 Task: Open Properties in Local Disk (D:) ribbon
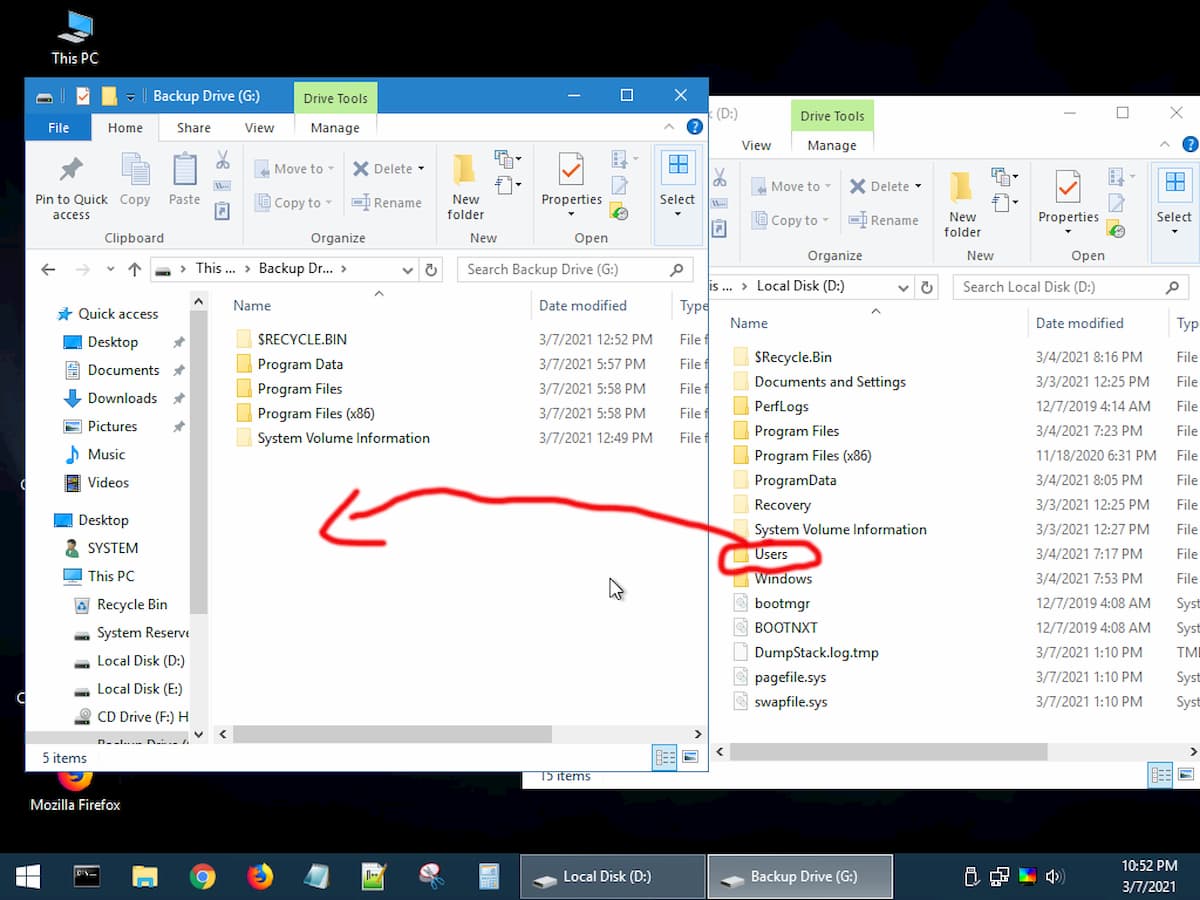pos(1068,205)
